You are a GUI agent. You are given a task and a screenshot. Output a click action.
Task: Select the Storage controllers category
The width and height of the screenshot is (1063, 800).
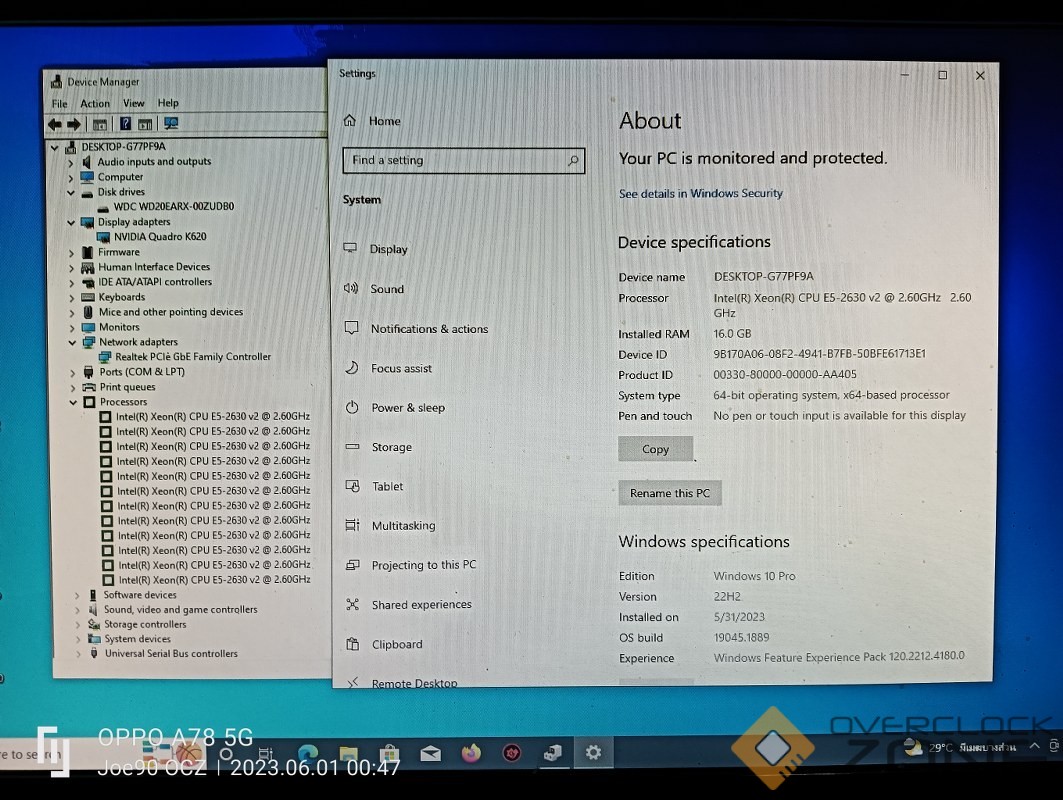pyautogui.click(x=145, y=624)
